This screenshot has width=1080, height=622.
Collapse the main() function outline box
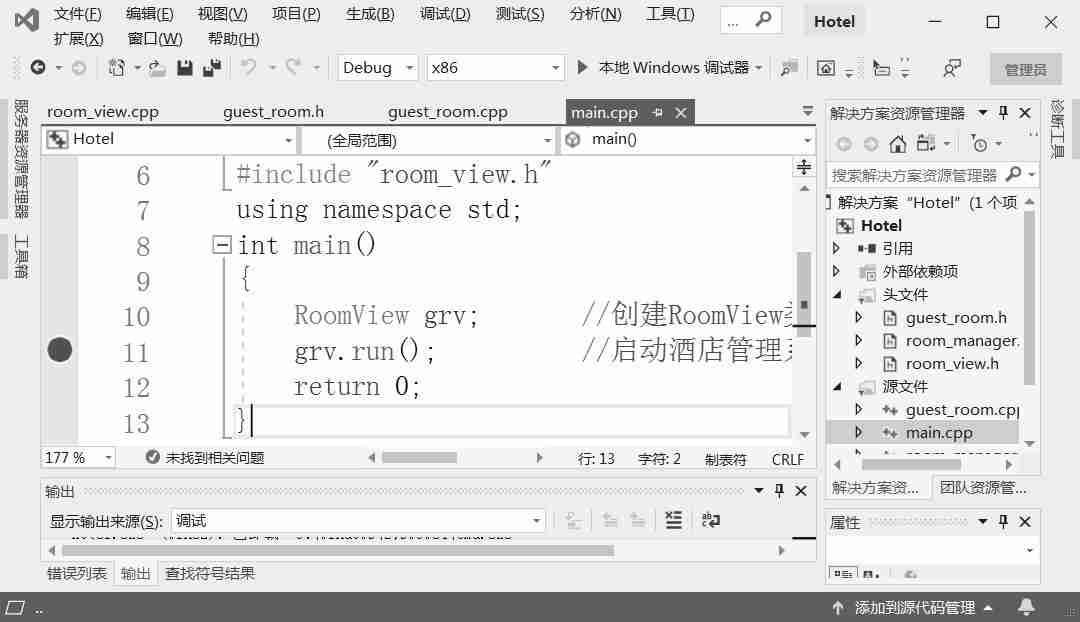click(x=222, y=244)
